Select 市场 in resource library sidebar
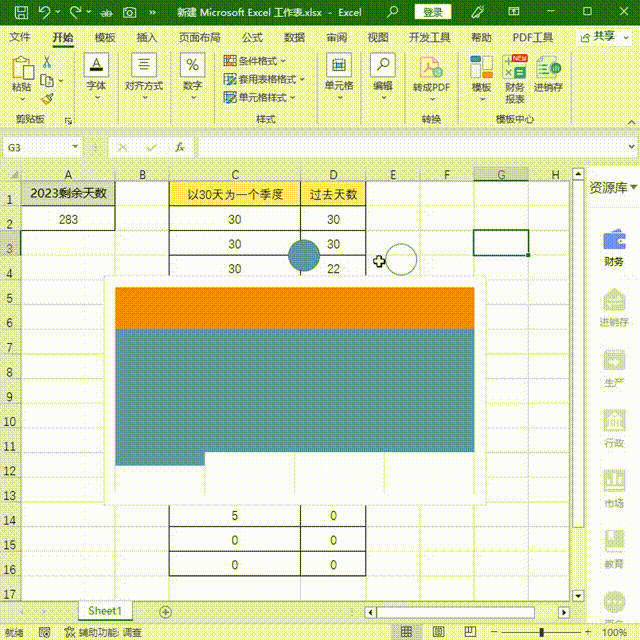 (614, 489)
